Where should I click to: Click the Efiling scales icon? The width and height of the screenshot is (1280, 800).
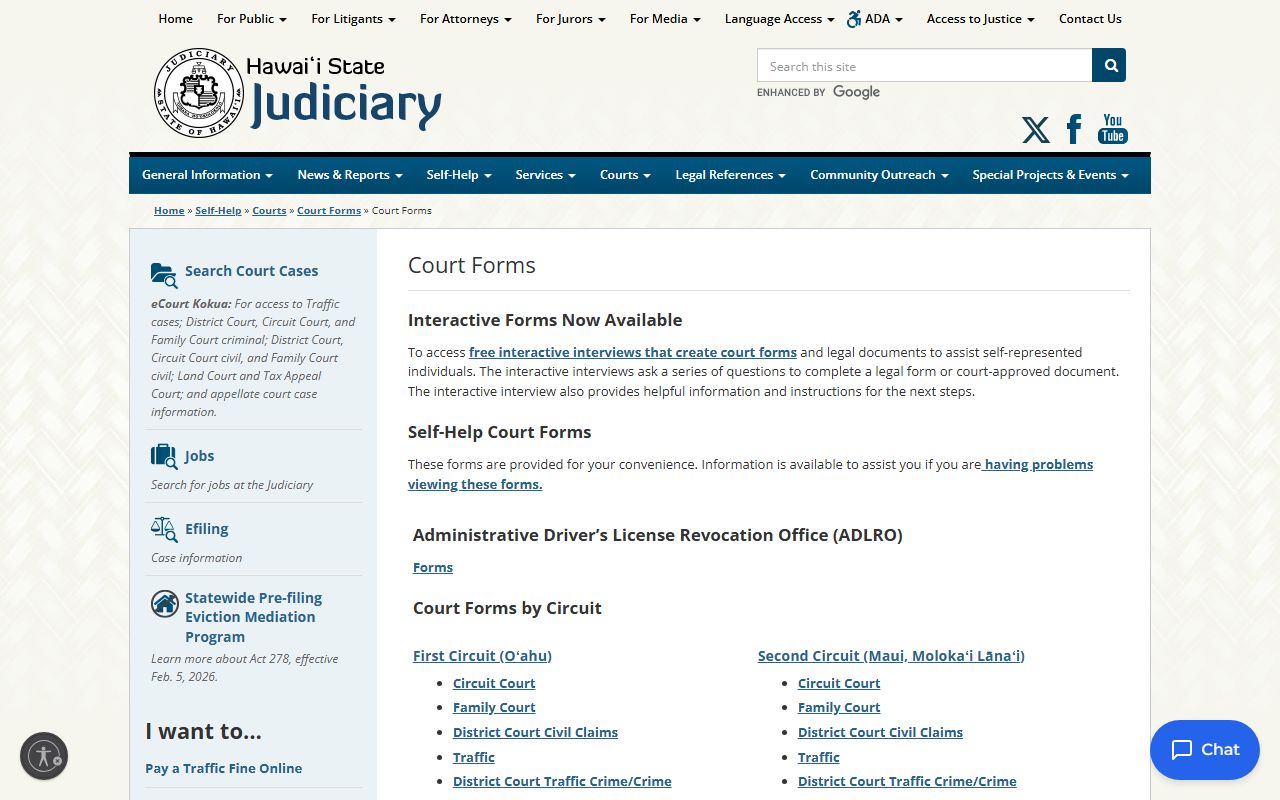(x=164, y=529)
